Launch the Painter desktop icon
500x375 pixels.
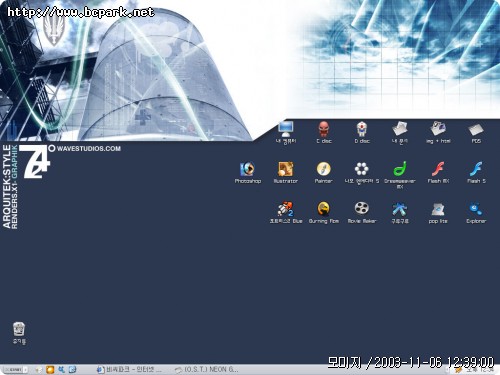click(324, 172)
